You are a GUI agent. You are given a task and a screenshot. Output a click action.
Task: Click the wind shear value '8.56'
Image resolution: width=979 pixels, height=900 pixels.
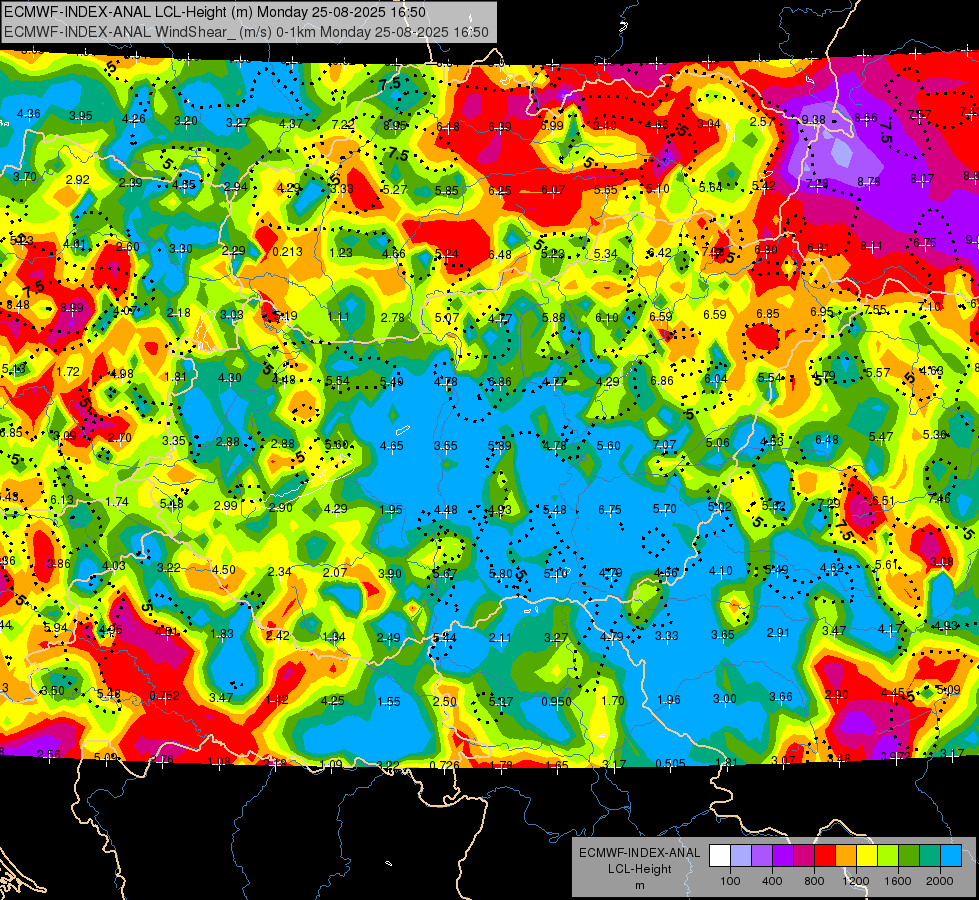866,117
